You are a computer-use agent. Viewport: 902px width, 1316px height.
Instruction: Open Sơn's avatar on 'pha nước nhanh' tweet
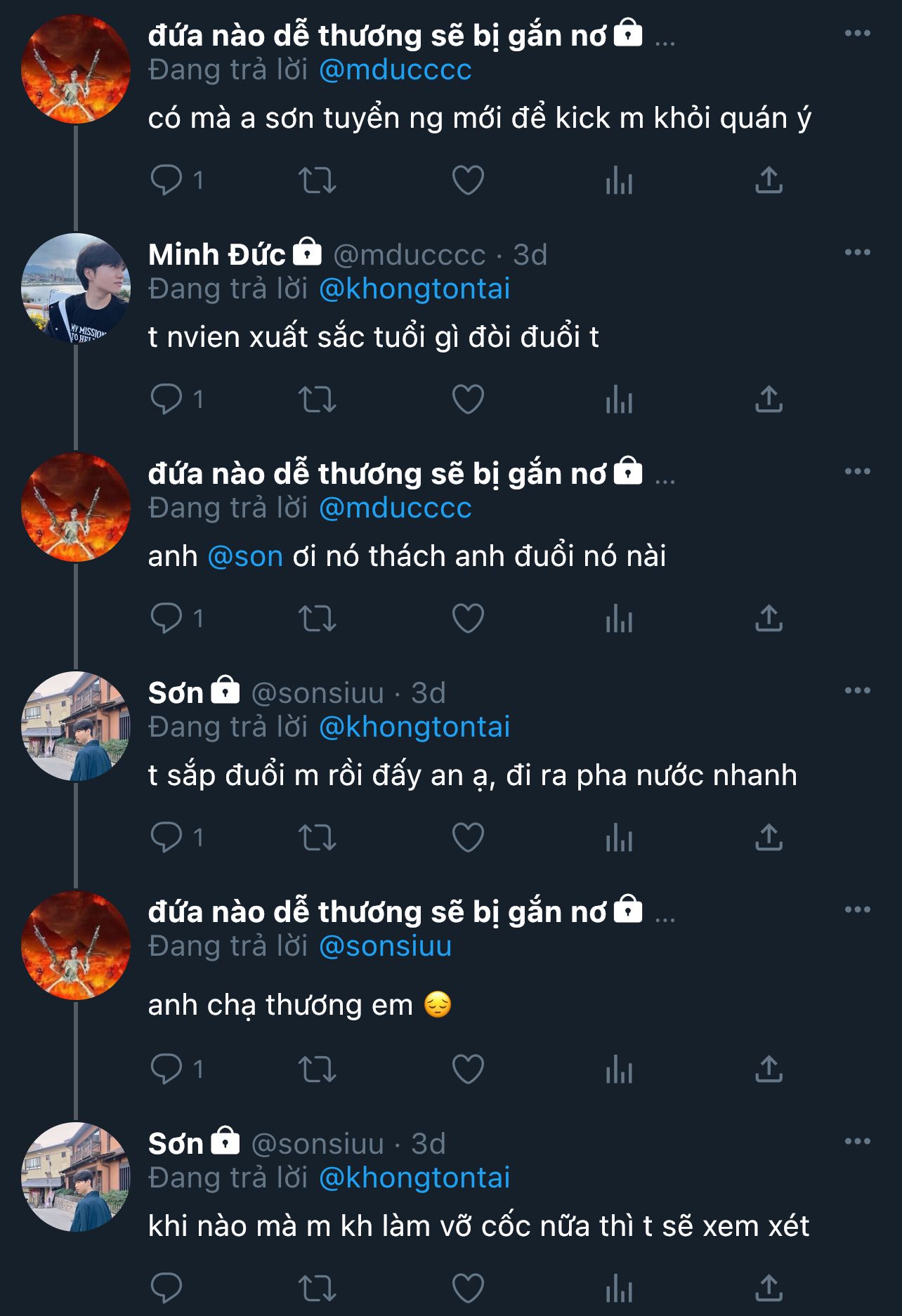(76, 726)
